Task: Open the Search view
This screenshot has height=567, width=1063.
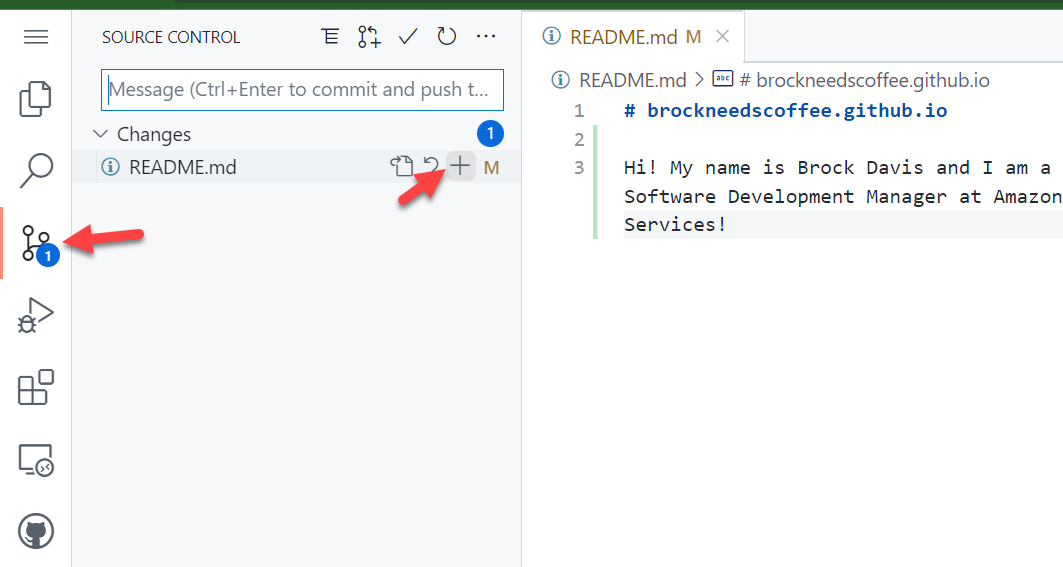Action: point(35,170)
